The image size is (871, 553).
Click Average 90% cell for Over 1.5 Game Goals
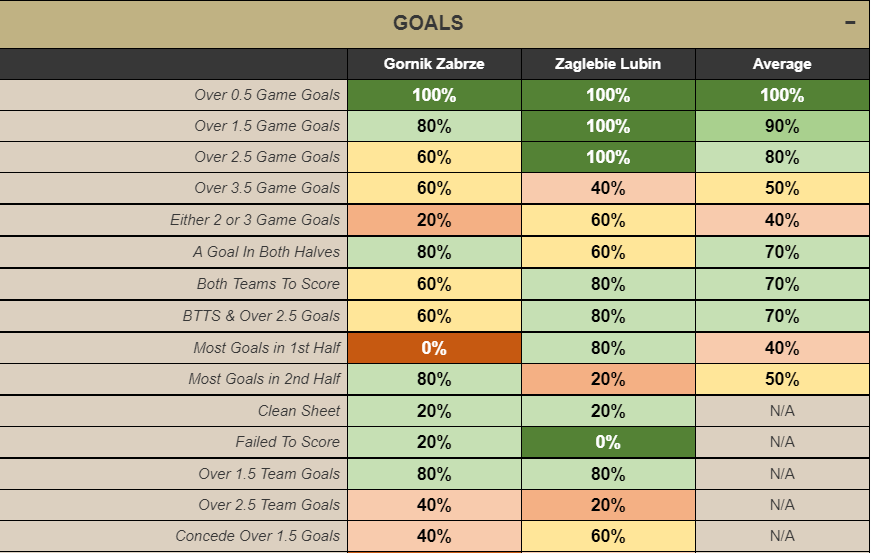[782, 126]
